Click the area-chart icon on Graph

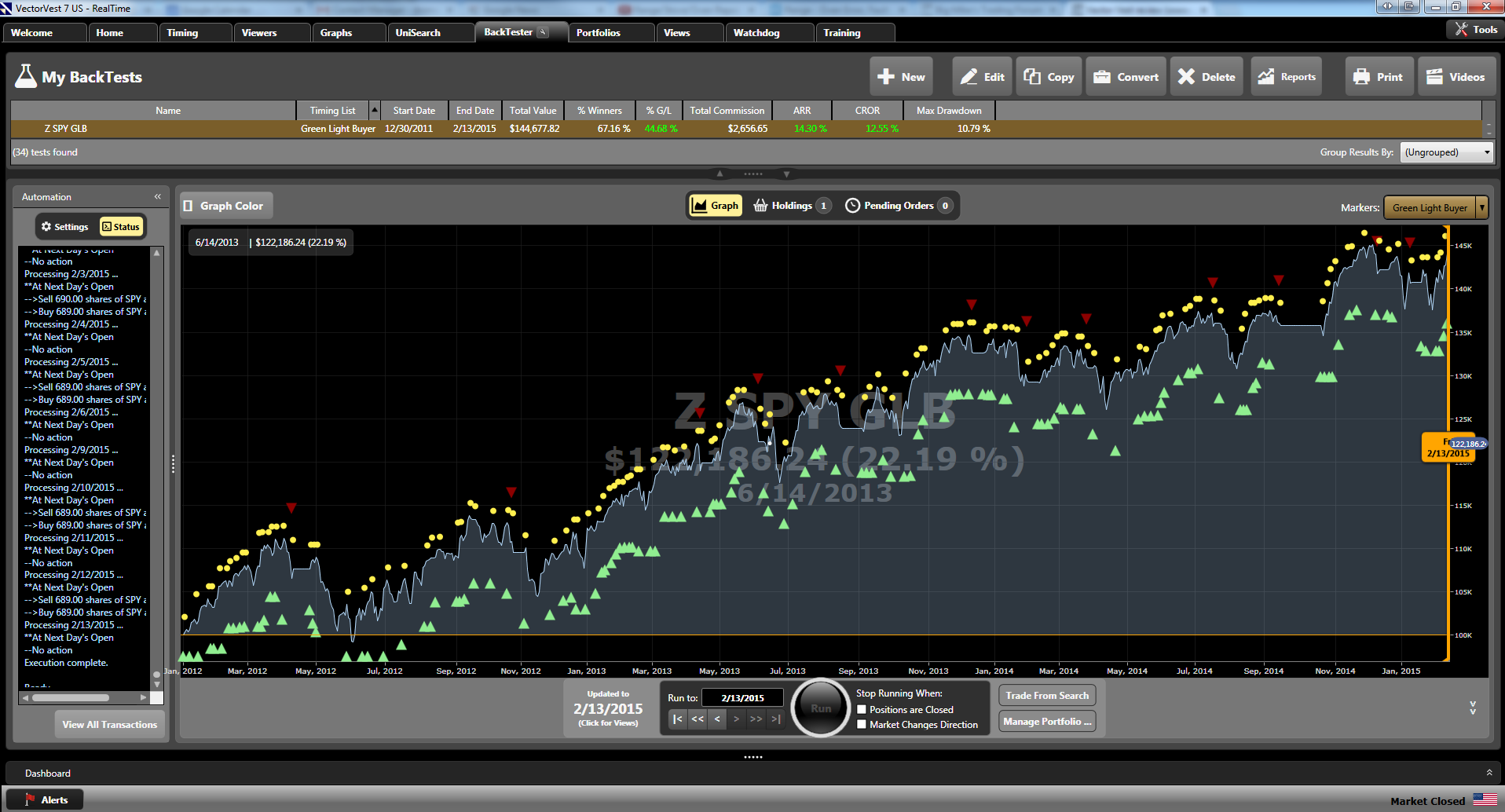coord(699,205)
